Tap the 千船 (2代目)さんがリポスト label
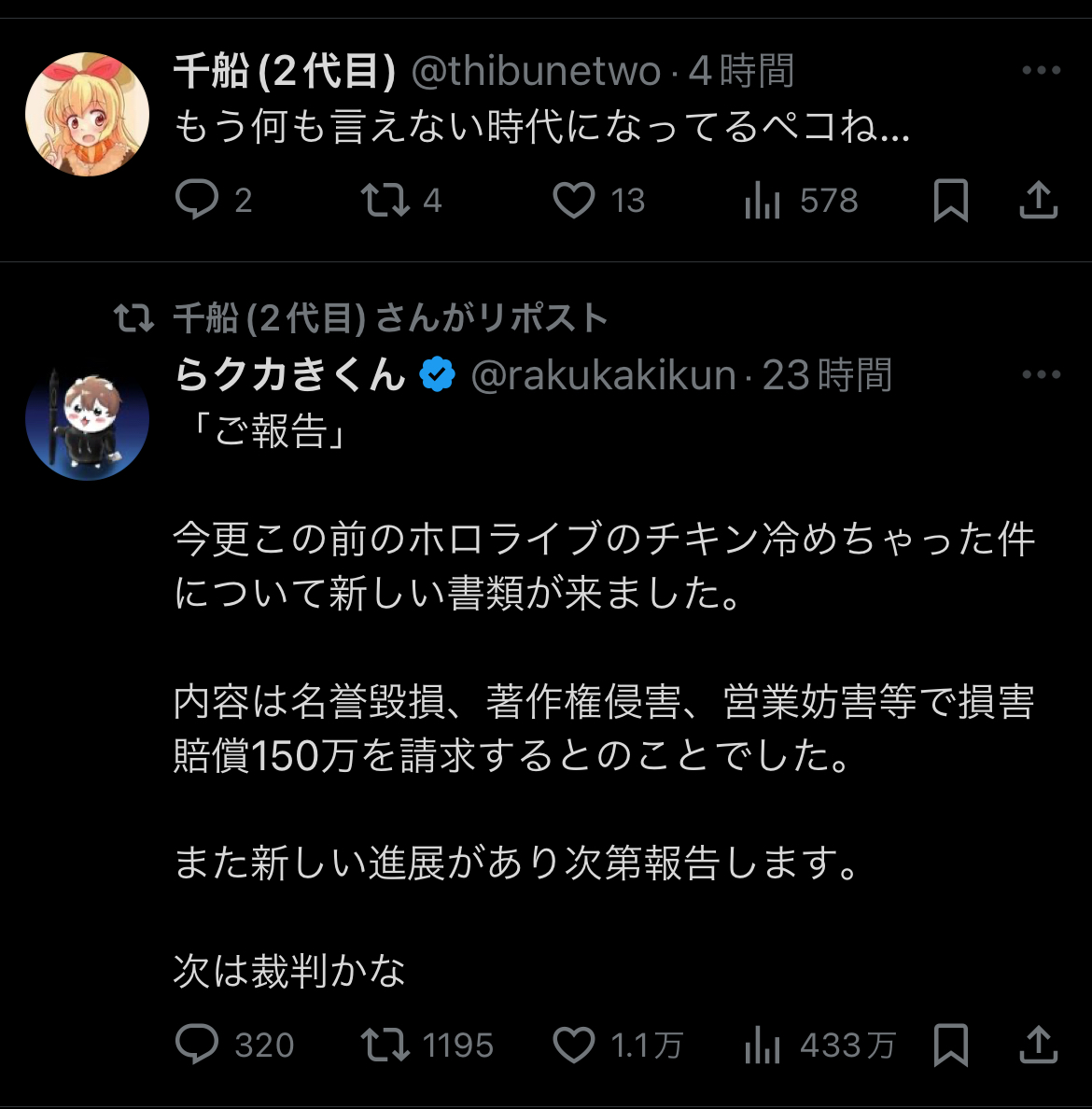The height and width of the screenshot is (1109, 1092). [390, 318]
